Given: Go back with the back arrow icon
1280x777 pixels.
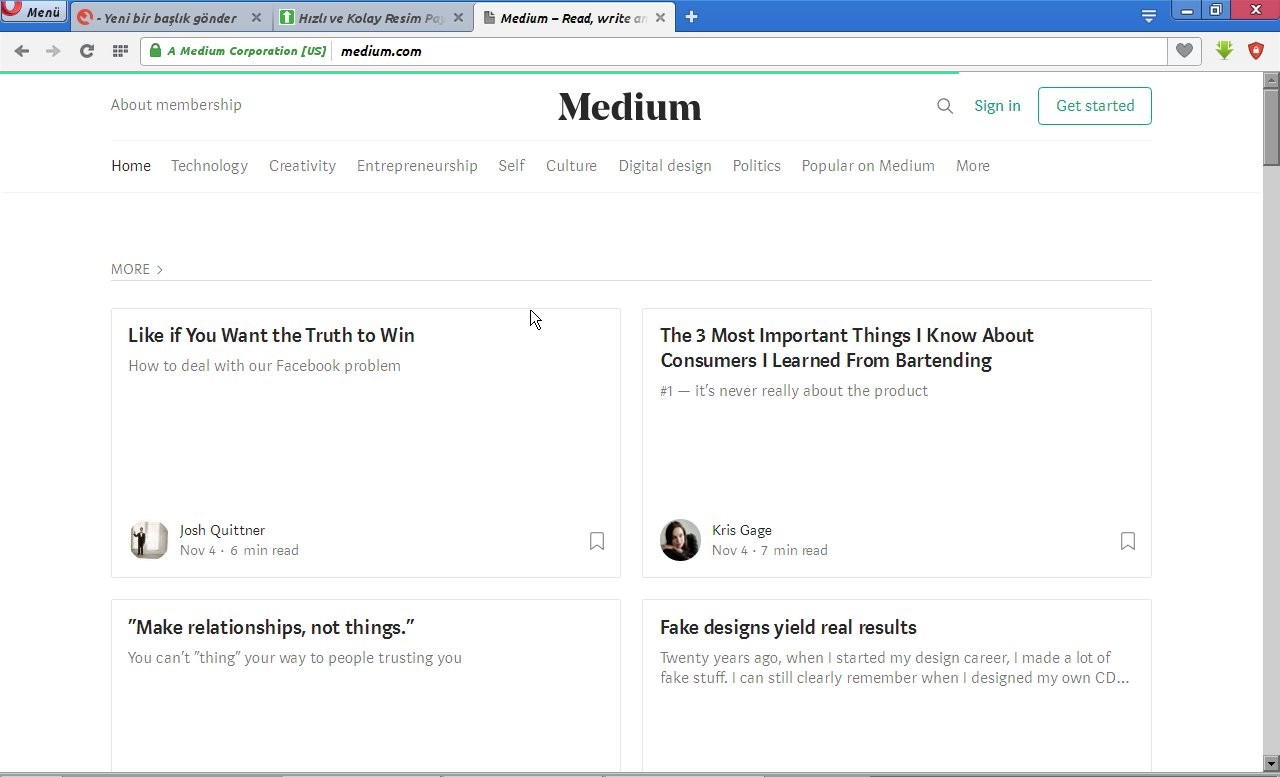Looking at the screenshot, I should [x=22, y=51].
